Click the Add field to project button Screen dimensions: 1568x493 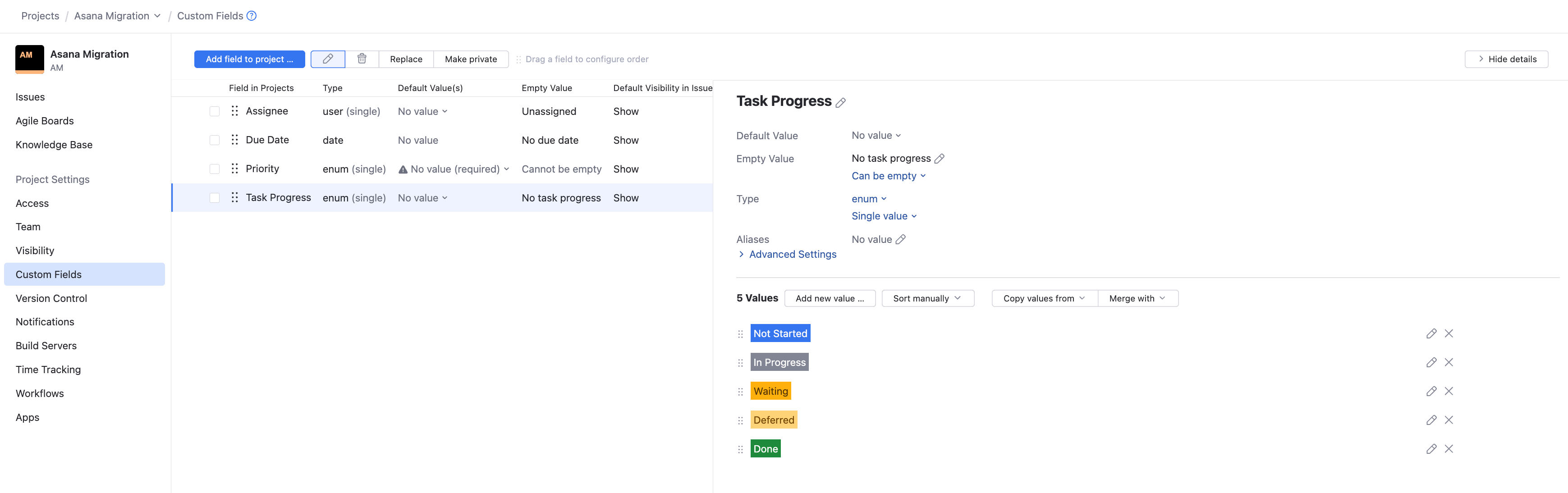tap(250, 59)
